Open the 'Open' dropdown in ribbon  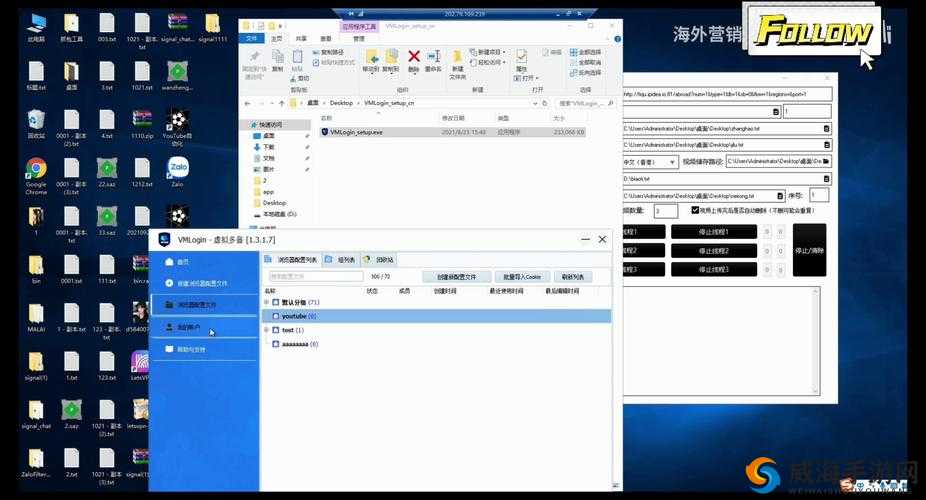click(526, 78)
